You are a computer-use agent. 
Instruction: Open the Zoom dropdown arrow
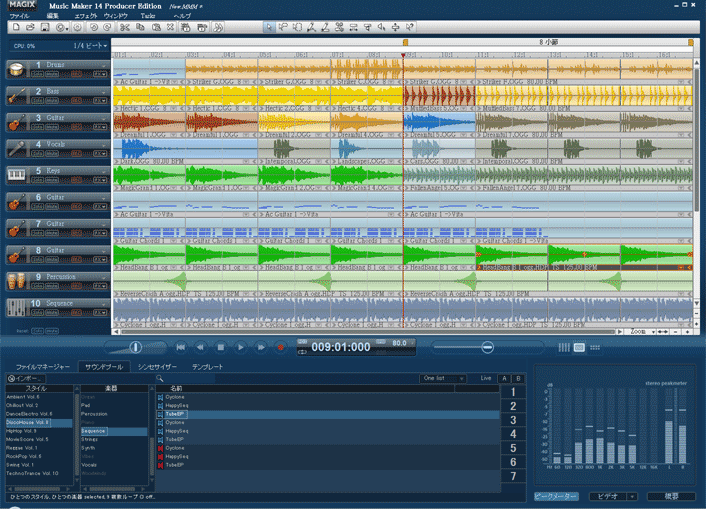coord(653,332)
